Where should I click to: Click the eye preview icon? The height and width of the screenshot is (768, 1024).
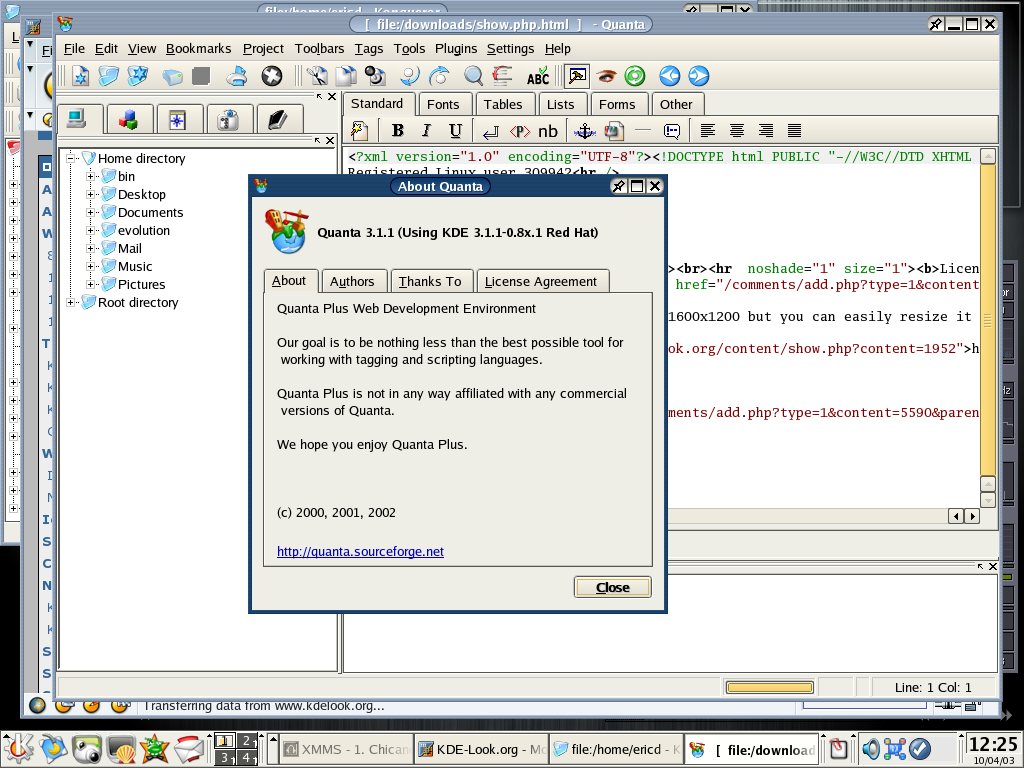click(x=606, y=76)
